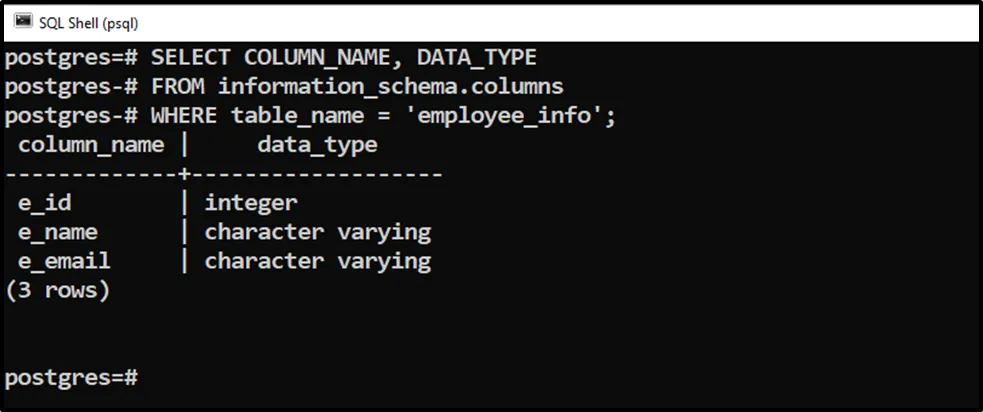Click the e_email column name cell
The width and height of the screenshot is (983, 412).
(x=64, y=261)
